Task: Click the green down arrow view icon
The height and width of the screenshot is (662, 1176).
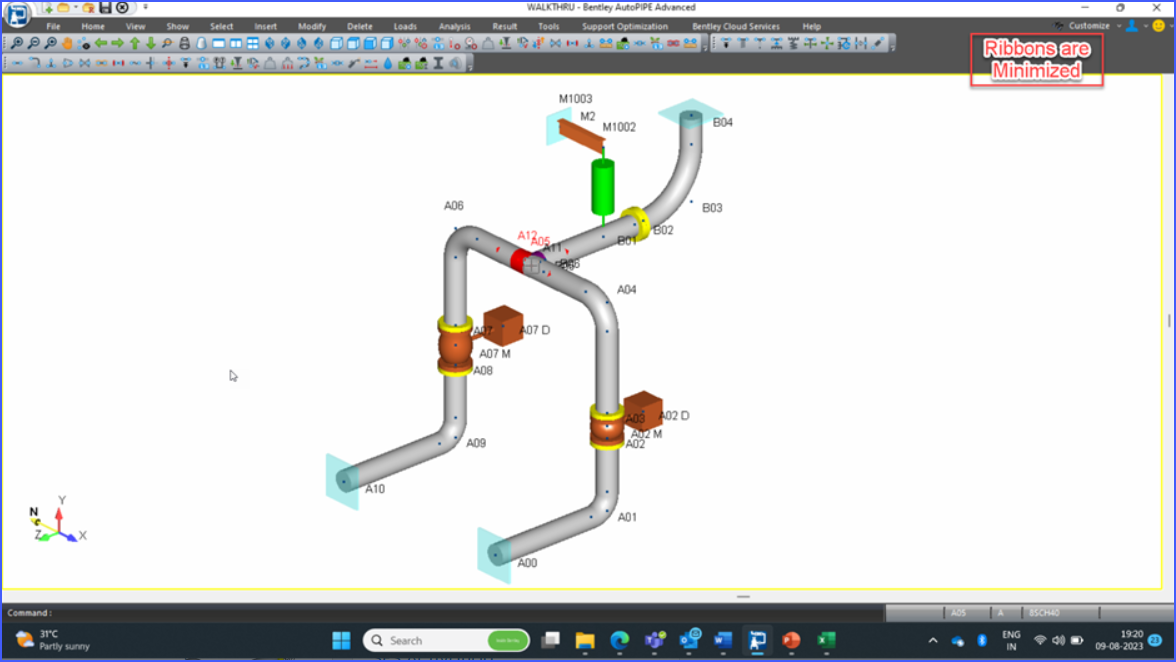Action: (151, 43)
